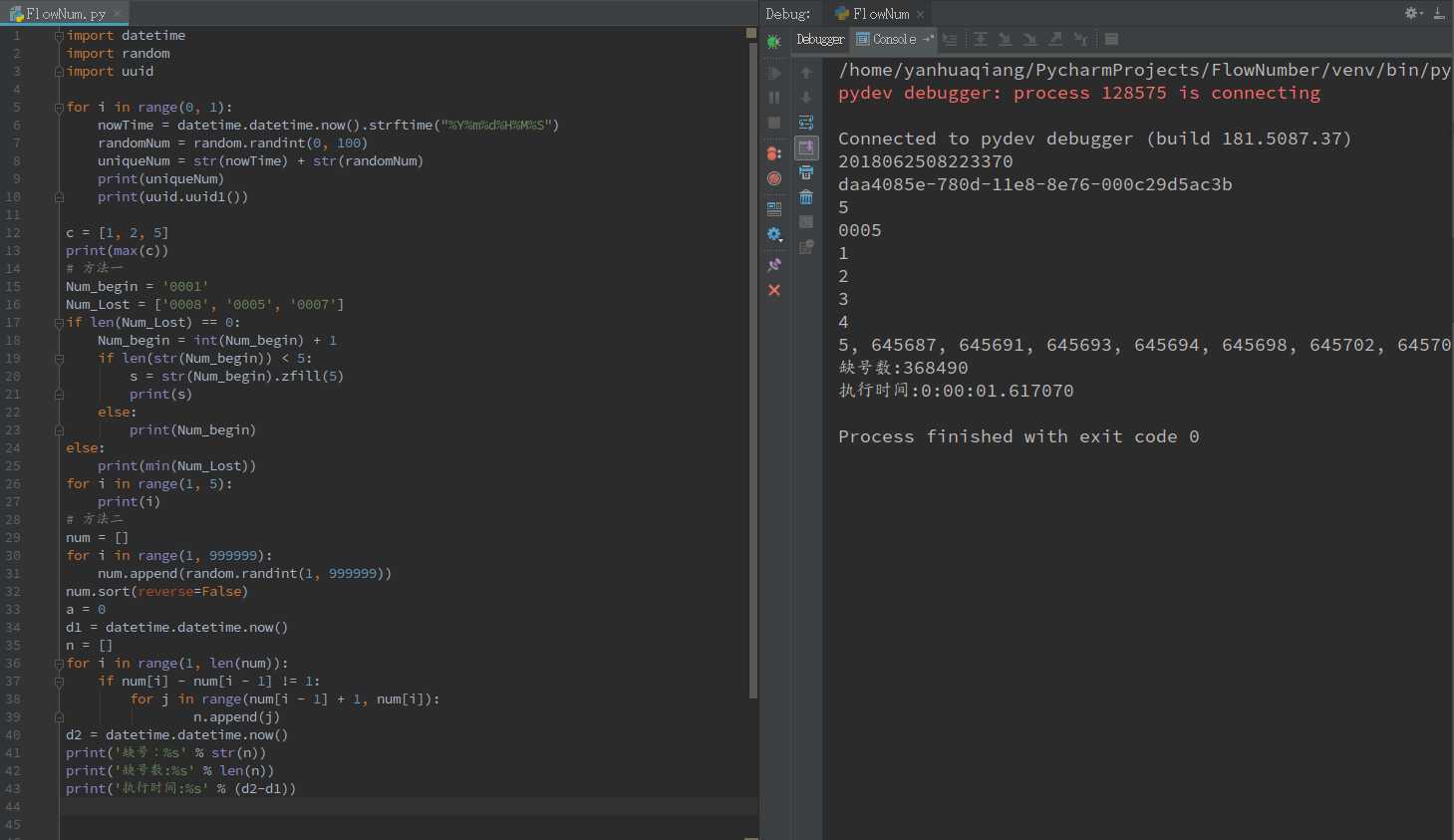The width and height of the screenshot is (1454, 840).
Task: Close the FlowNum.py editor tab
Action: (118, 13)
